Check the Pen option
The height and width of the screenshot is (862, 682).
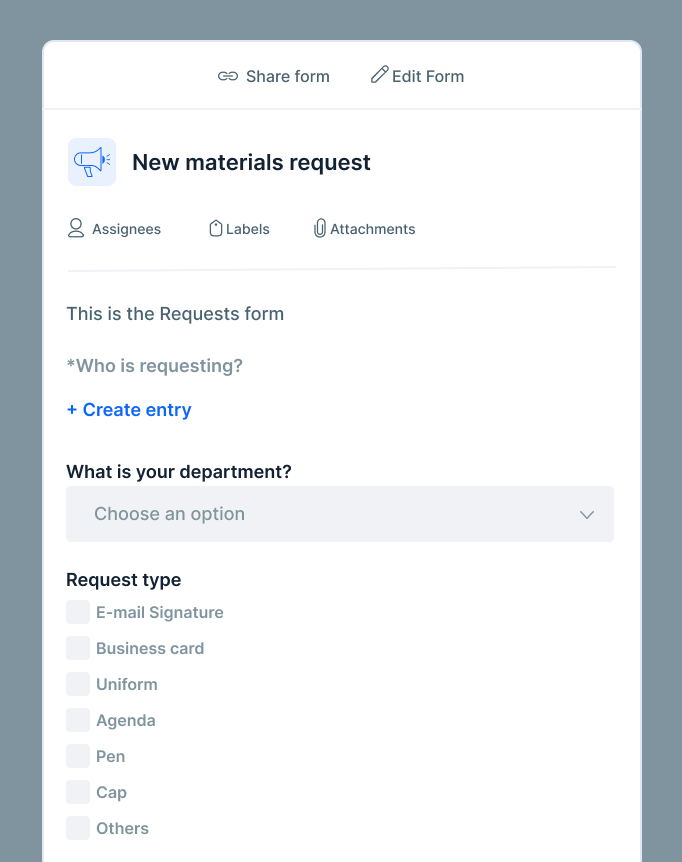tap(78, 756)
